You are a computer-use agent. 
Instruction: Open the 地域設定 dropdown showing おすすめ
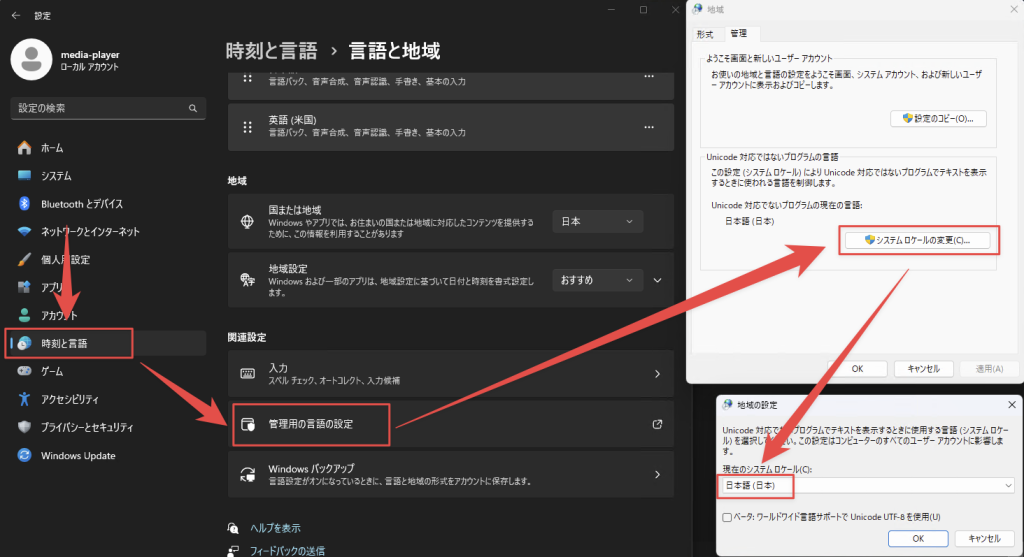pos(598,281)
